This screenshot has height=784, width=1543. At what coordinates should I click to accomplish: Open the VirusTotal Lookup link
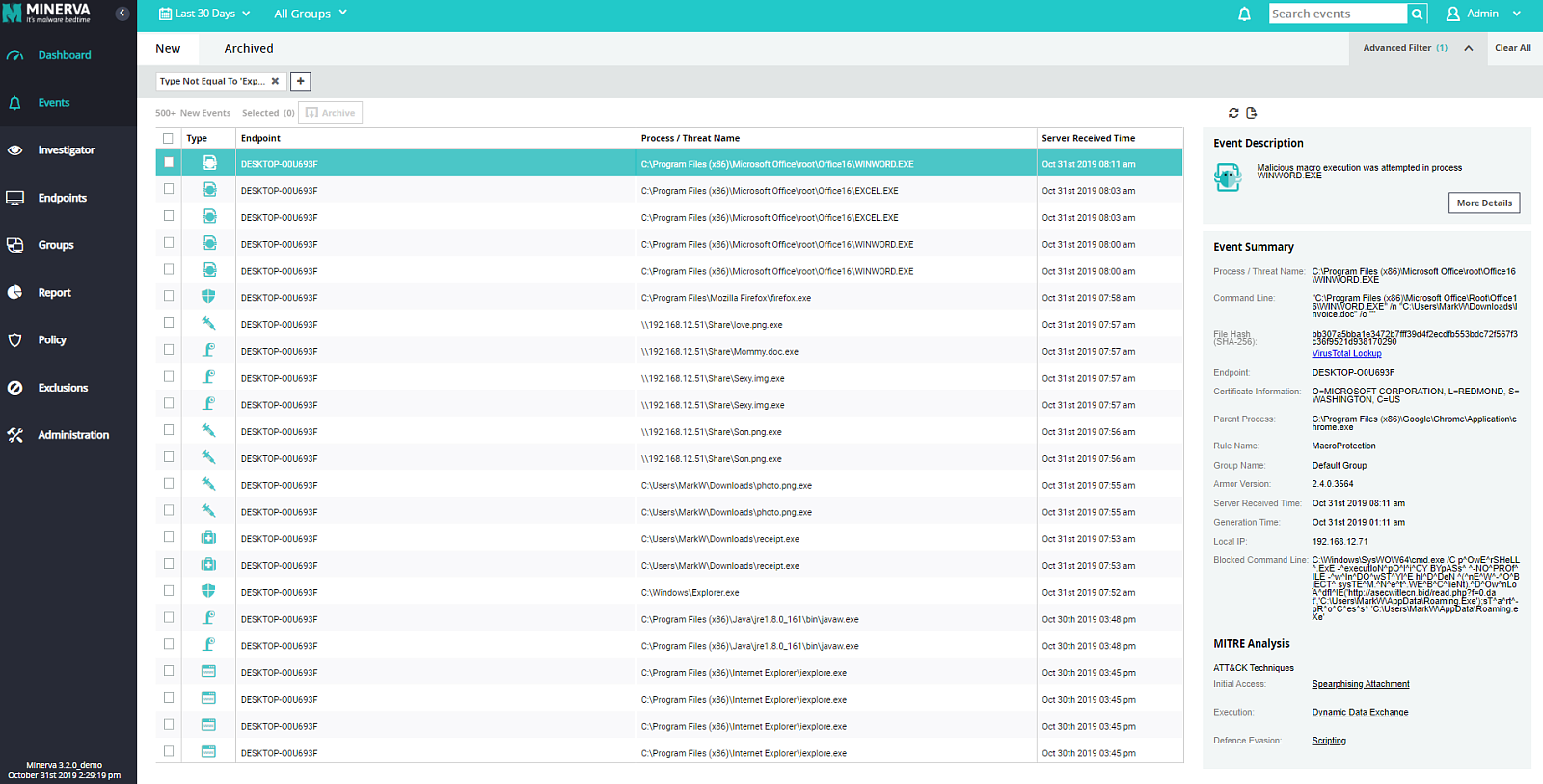click(1346, 354)
